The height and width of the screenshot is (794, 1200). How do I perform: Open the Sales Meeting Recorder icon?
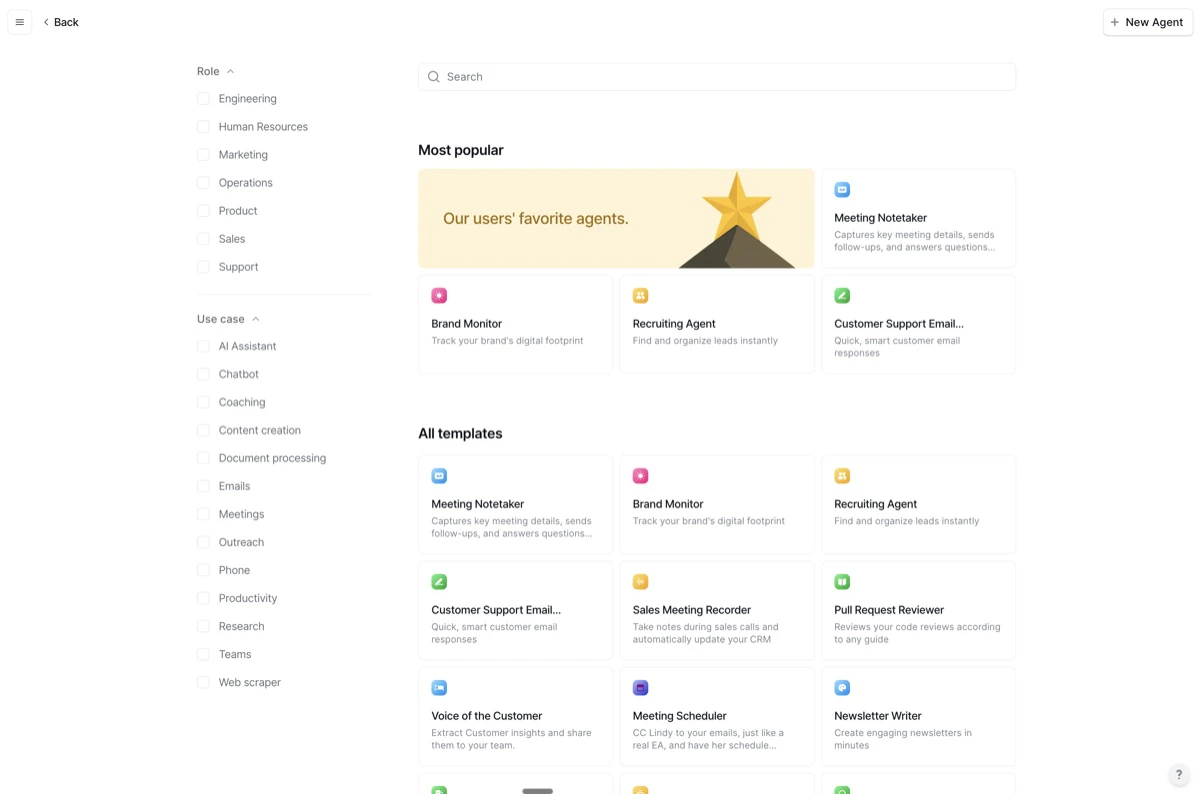[641, 581]
